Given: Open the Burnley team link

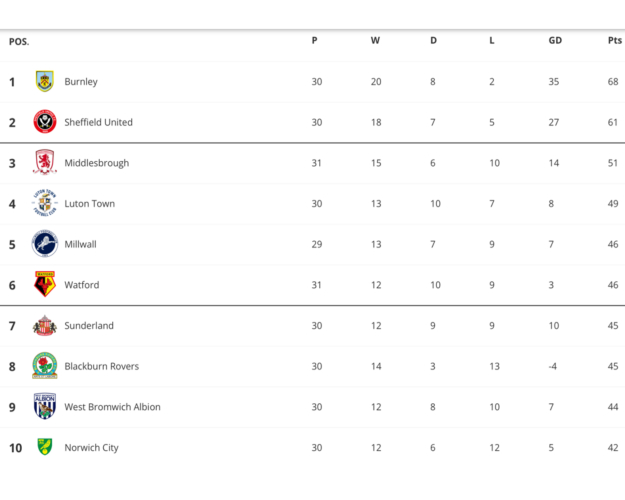Looking at the screenshot, I should pyautogui.click(x=81, y=82).
